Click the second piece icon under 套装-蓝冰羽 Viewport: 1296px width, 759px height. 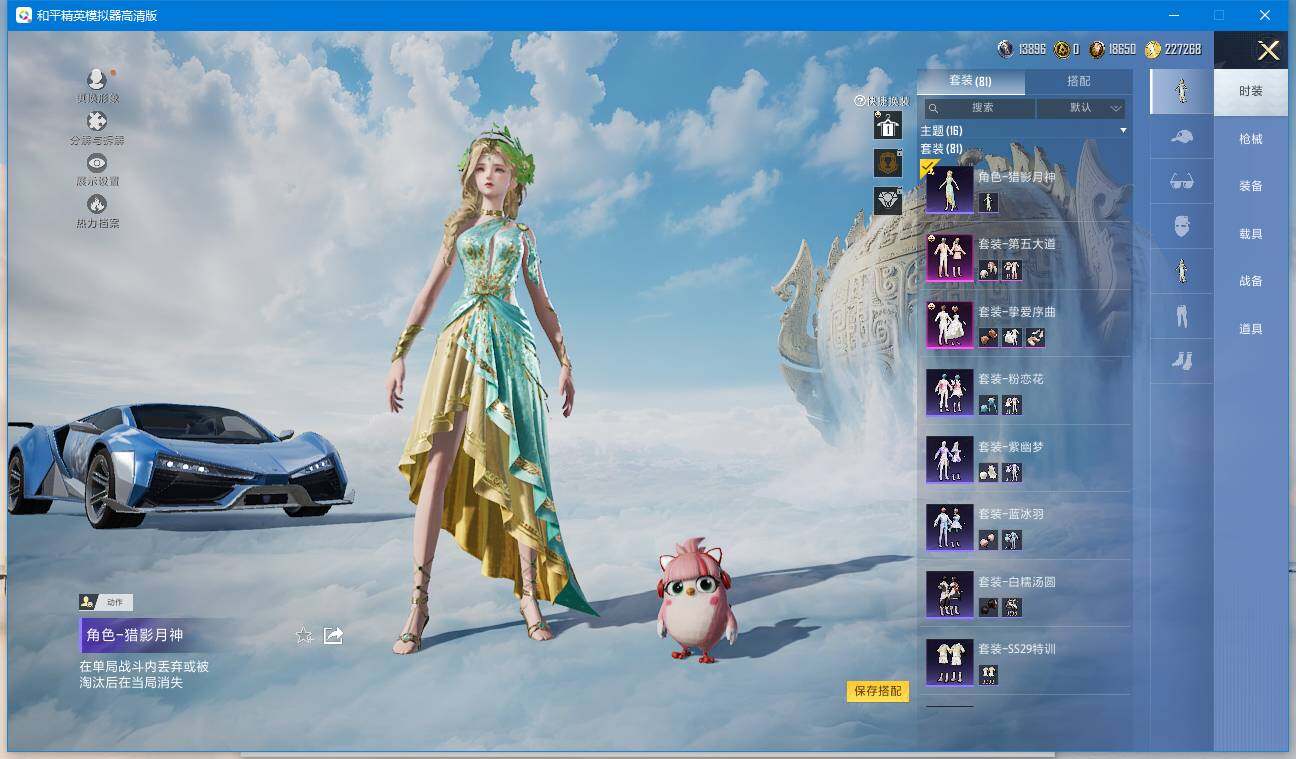pos(1012,540)
